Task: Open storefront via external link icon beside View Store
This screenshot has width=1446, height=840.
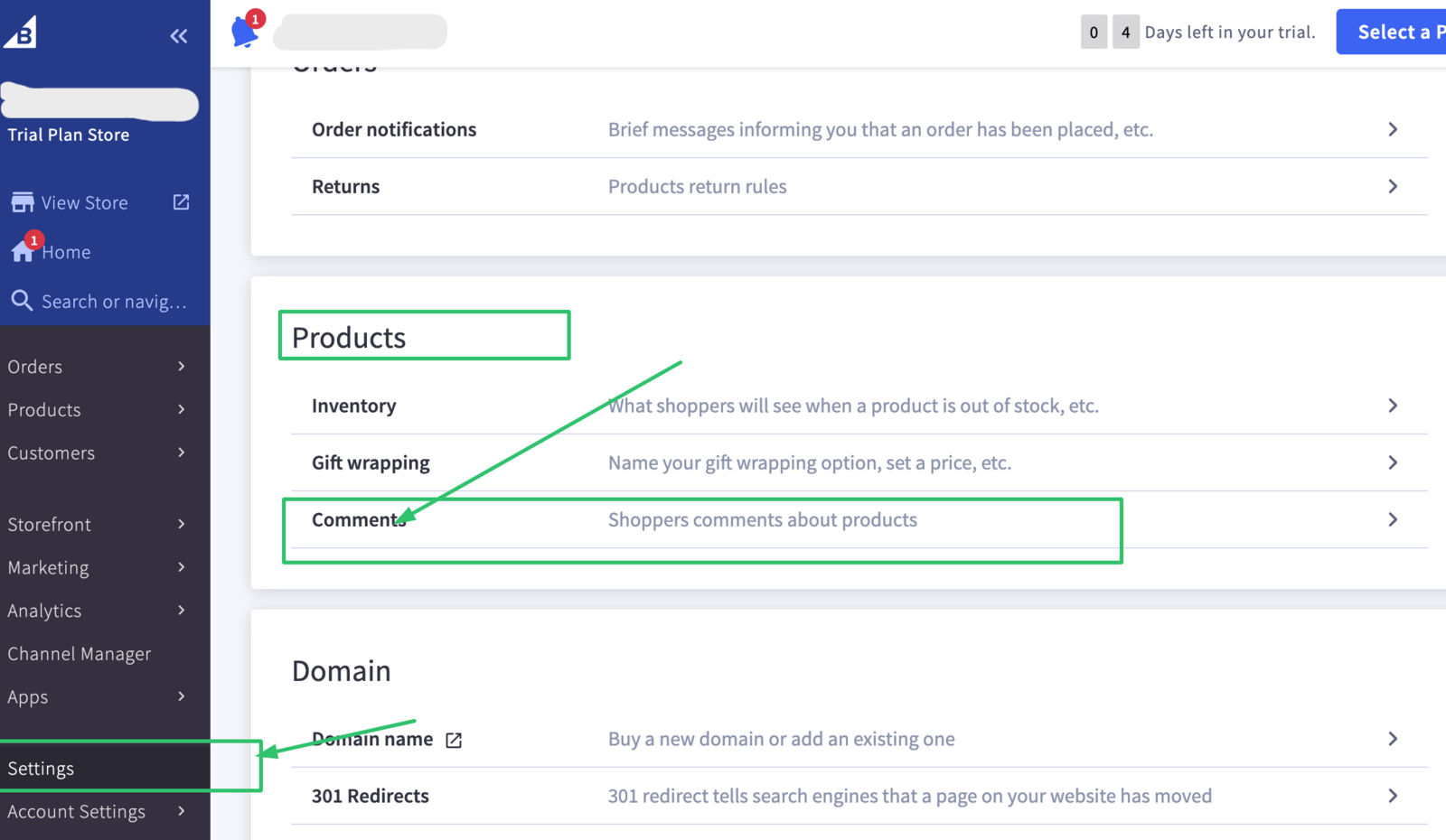Action: (x=181, y=201)
